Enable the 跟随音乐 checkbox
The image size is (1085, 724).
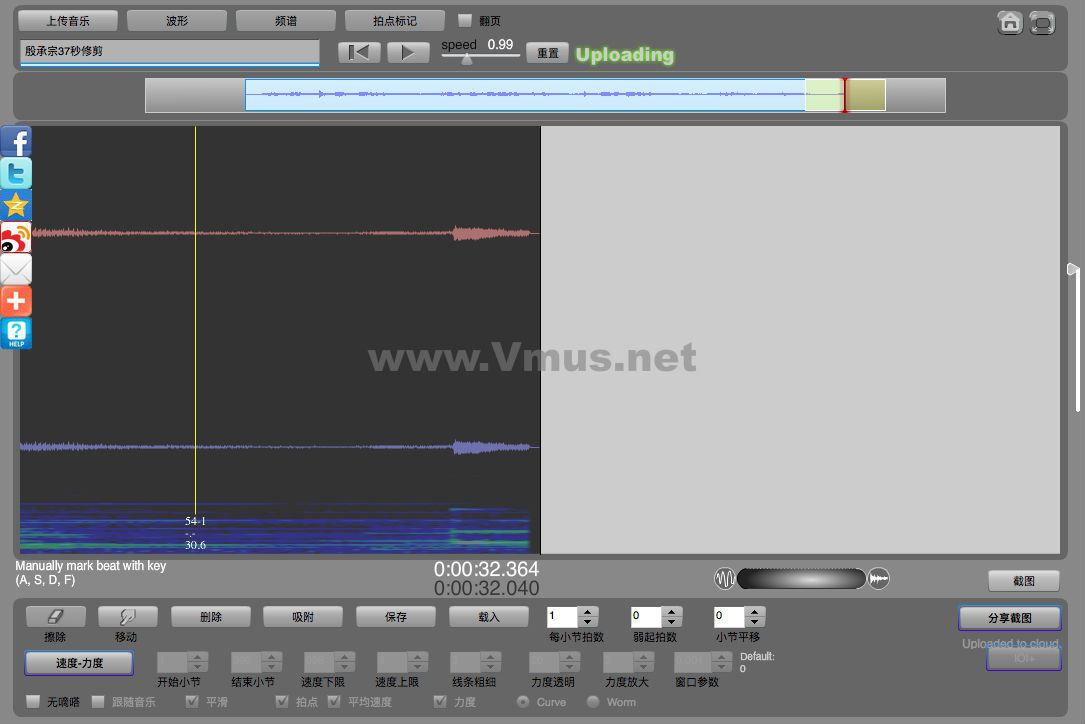click(98, 702)
